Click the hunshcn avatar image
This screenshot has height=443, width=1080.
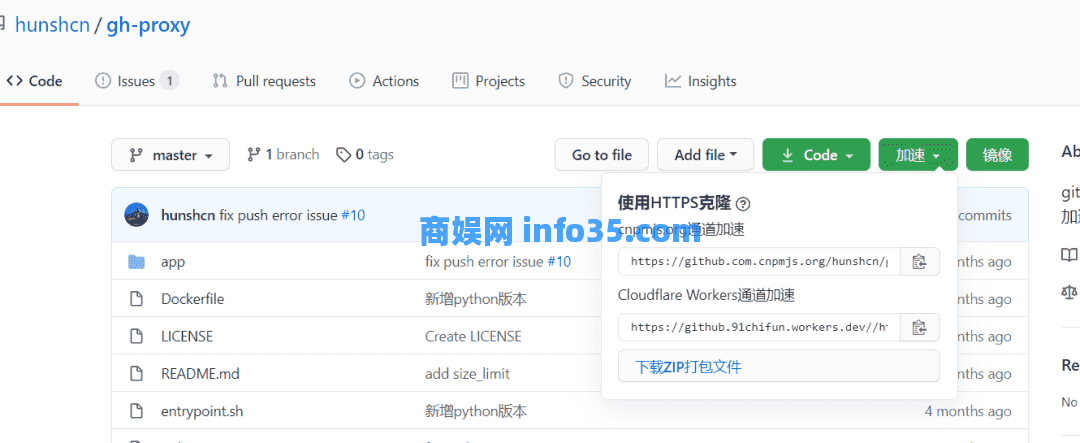tap(136, 215)
